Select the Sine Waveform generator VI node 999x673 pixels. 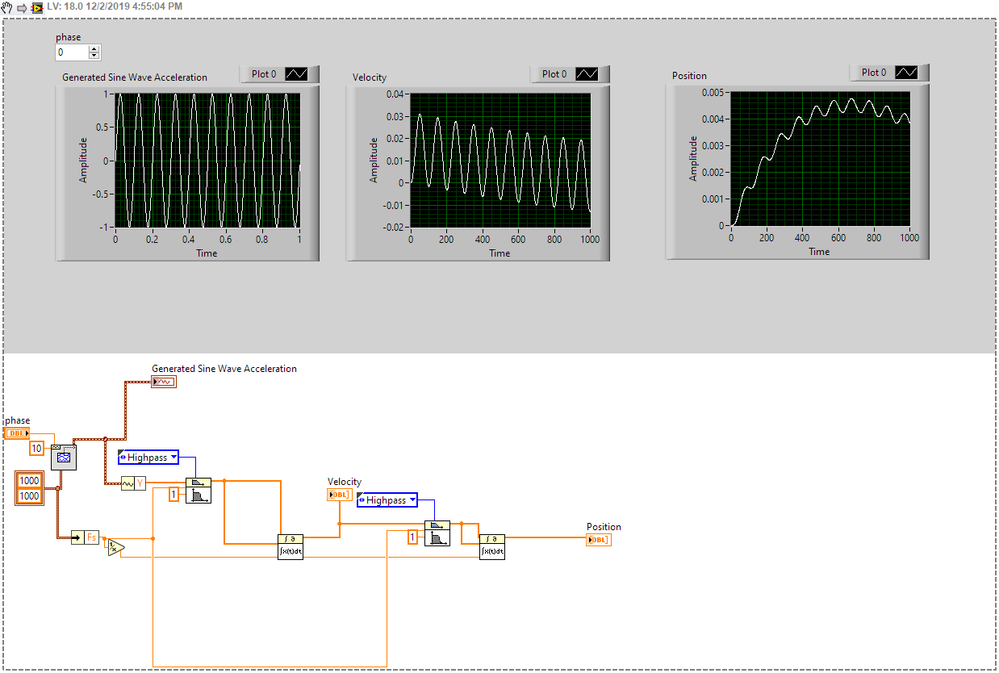(x=64, y=457)
